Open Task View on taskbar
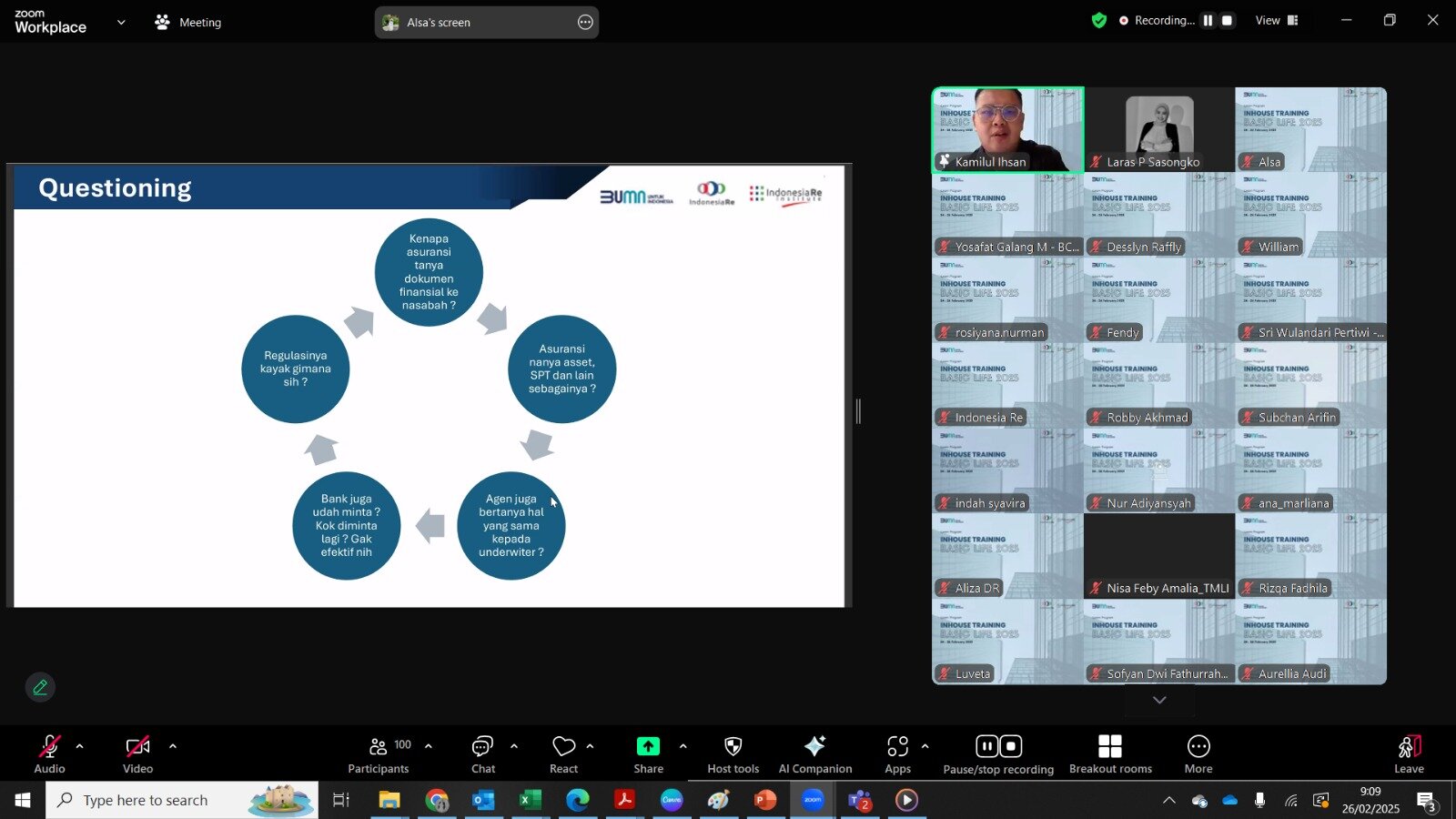Screen dimensions: 1456x819 pos(341,800)
